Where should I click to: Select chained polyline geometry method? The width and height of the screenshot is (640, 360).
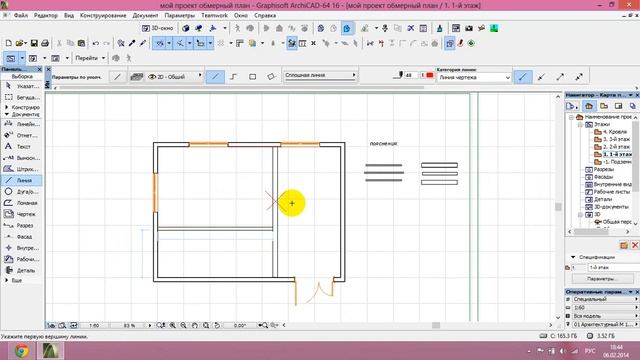[x=233, y=77]
